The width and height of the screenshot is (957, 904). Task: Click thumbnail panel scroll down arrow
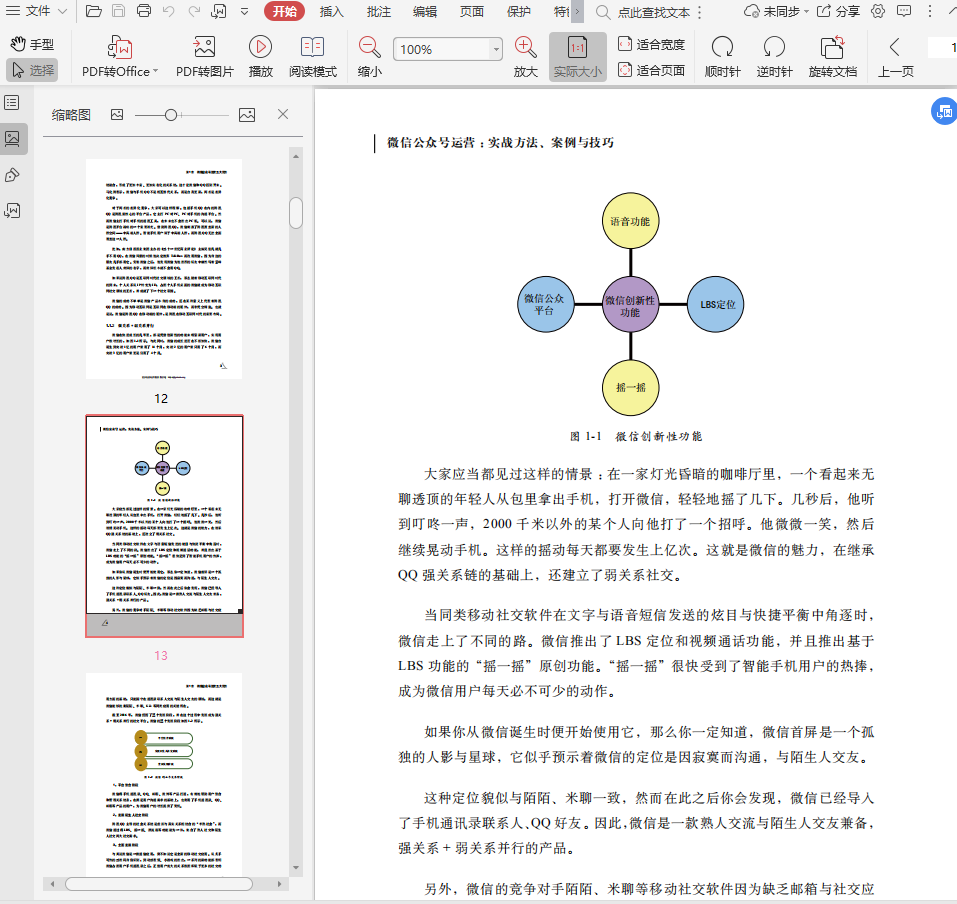[296, 867]
